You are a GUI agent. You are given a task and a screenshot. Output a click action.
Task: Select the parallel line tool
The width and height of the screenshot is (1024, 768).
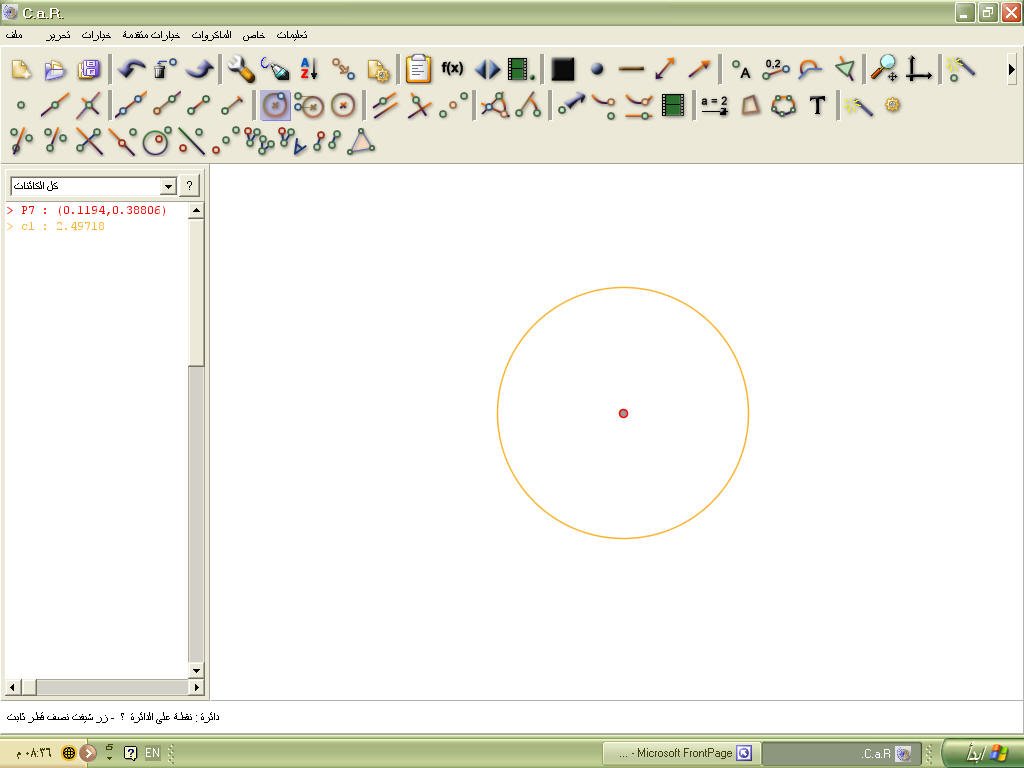click(385, 105)
